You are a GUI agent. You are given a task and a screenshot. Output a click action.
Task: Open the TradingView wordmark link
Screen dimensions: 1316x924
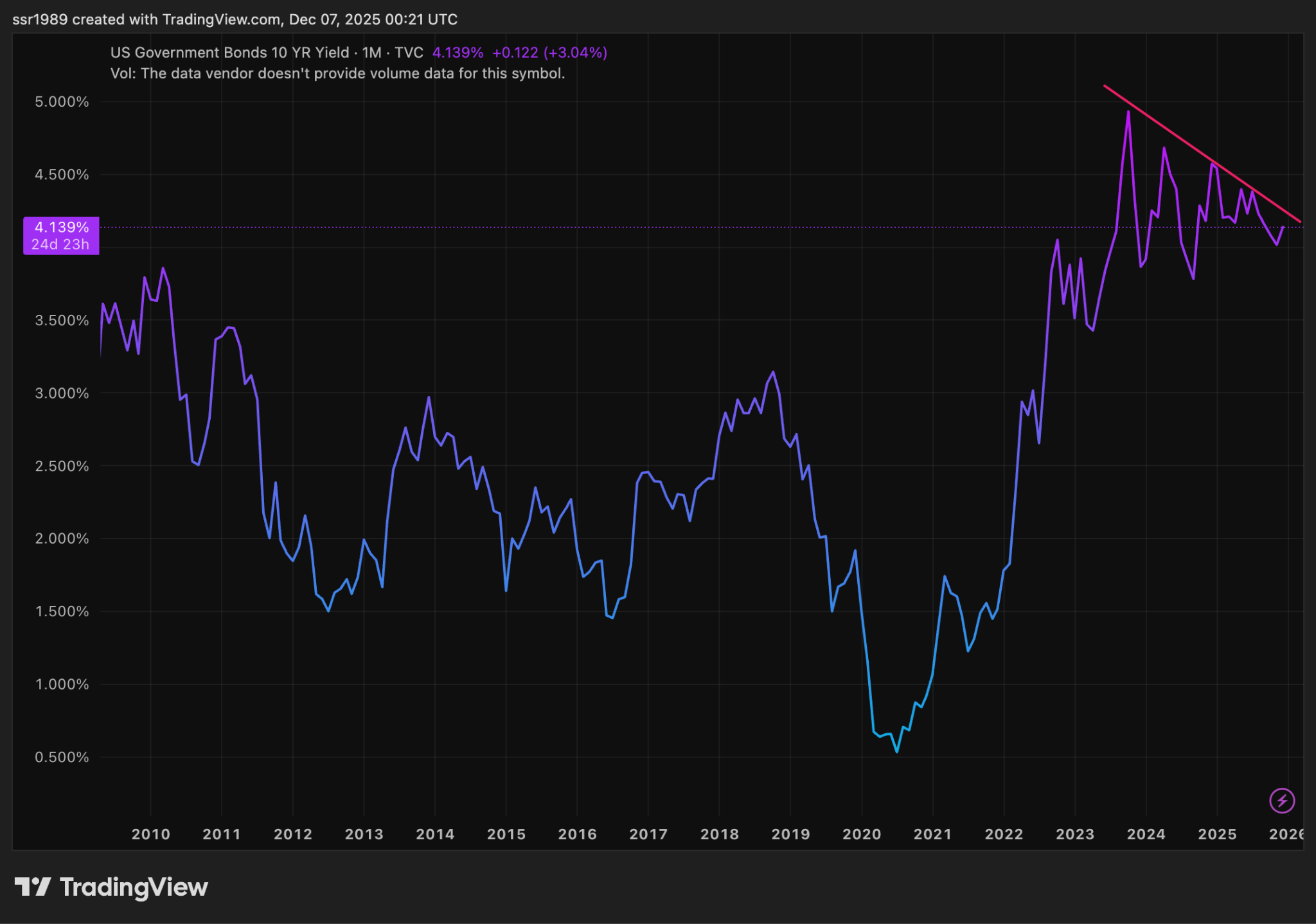(x=134, y=887)
